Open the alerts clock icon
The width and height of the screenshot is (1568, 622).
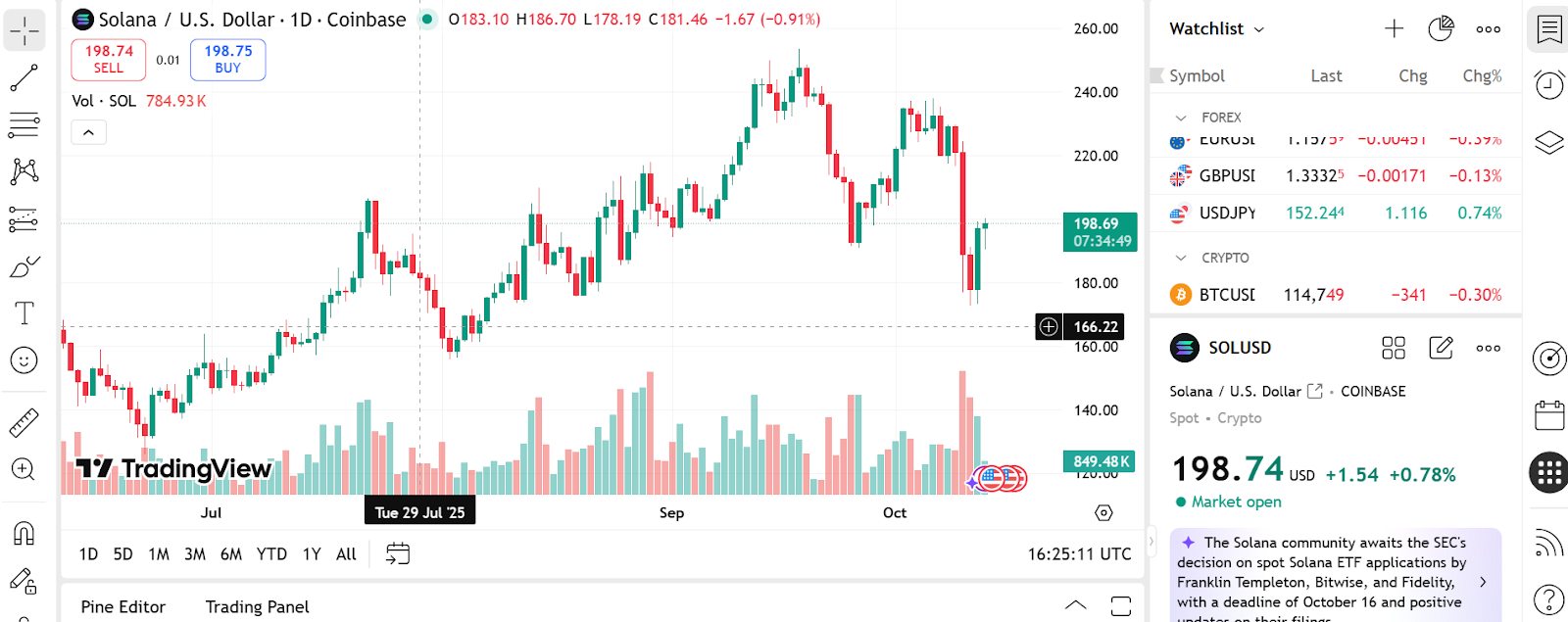click(x=1548, y=85)
